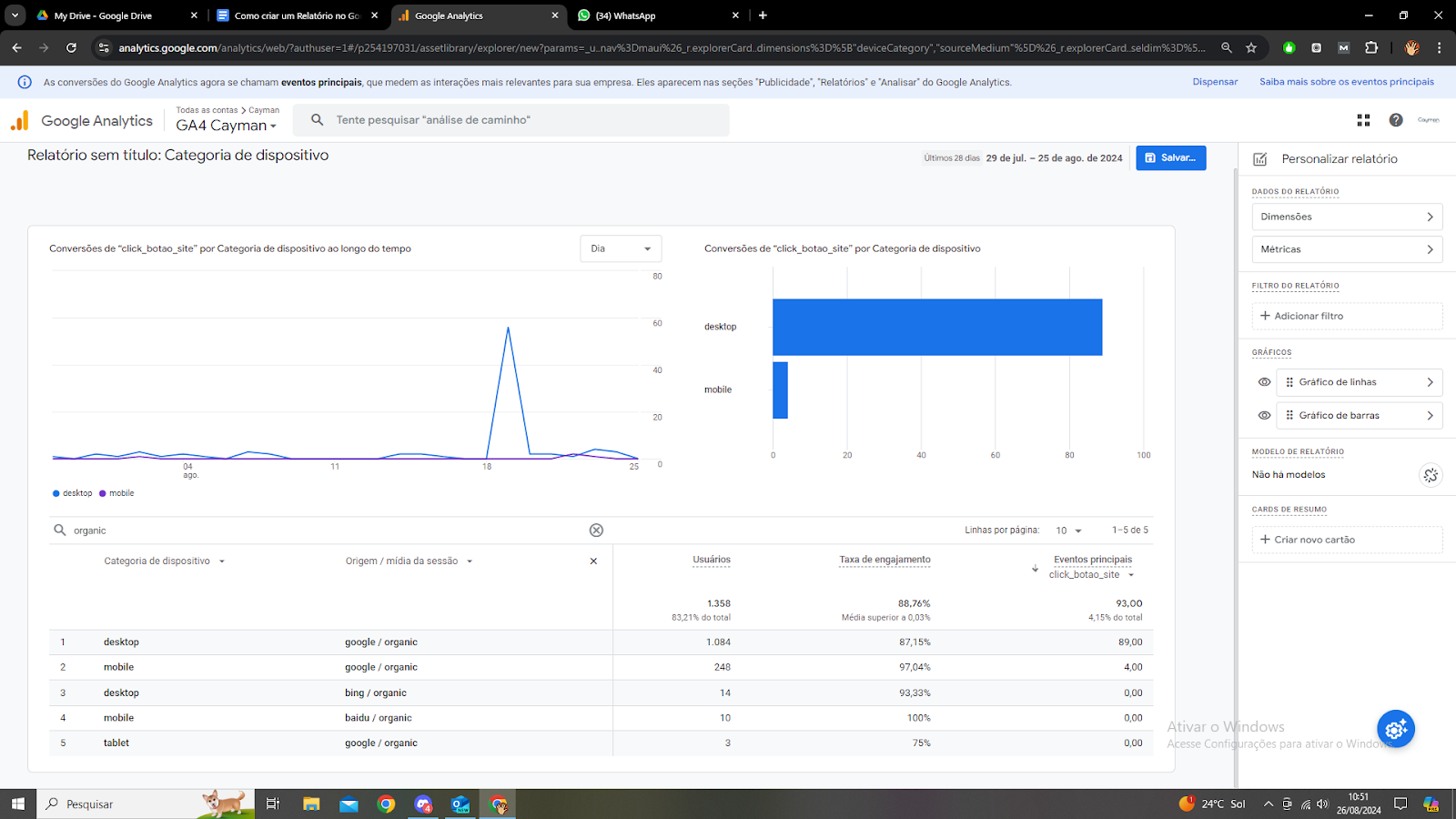1456x819 pixels.
Task: Click Criar novo cartão button
Action: click(x=1347, y=540)
